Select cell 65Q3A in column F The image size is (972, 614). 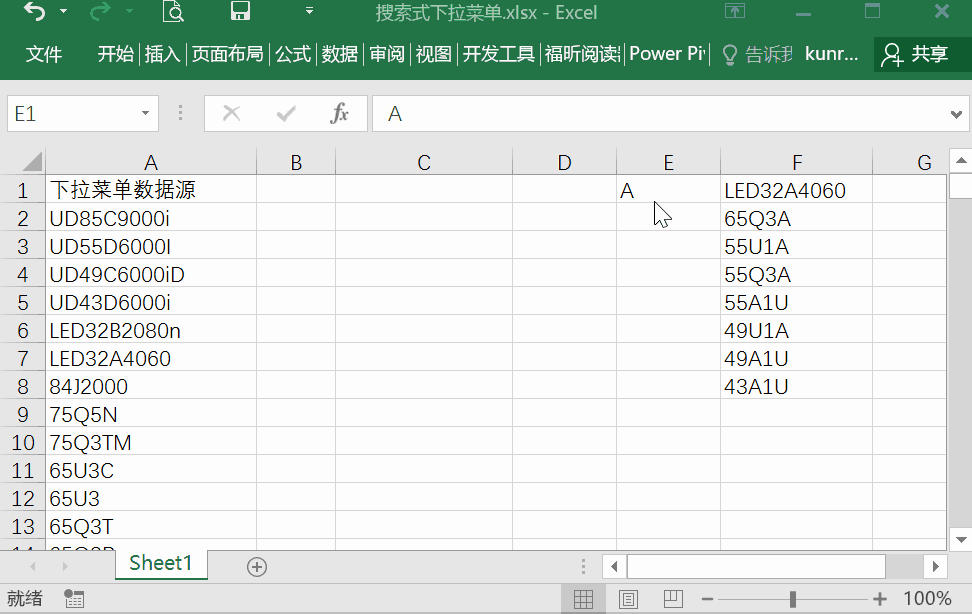coord(797,218)
